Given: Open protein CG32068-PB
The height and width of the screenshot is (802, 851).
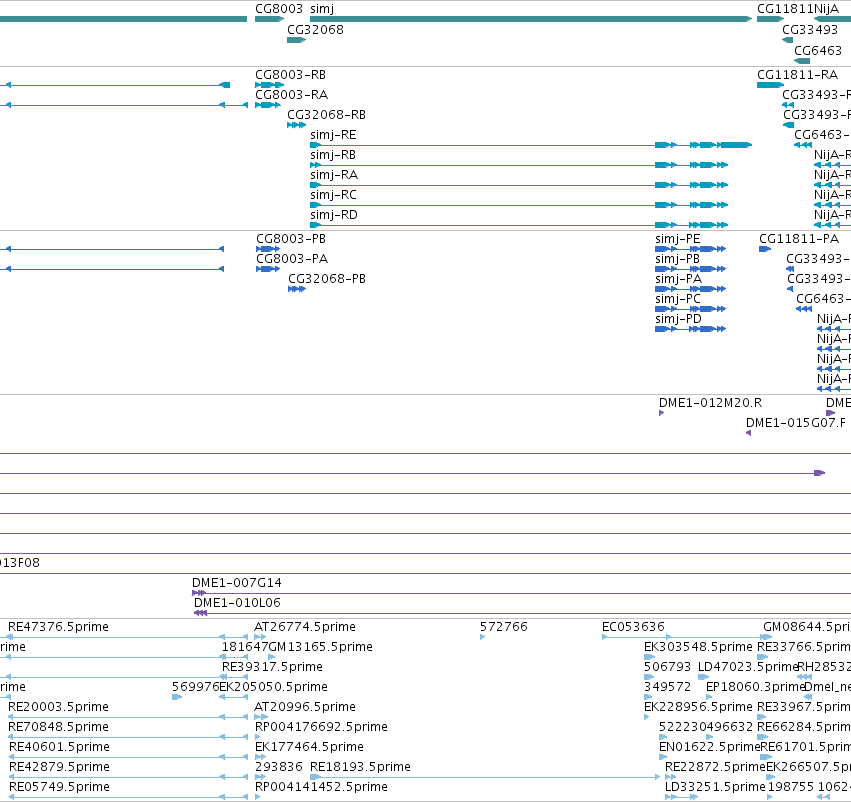Looking at the screenshot, I should click(x=327, y=279).
